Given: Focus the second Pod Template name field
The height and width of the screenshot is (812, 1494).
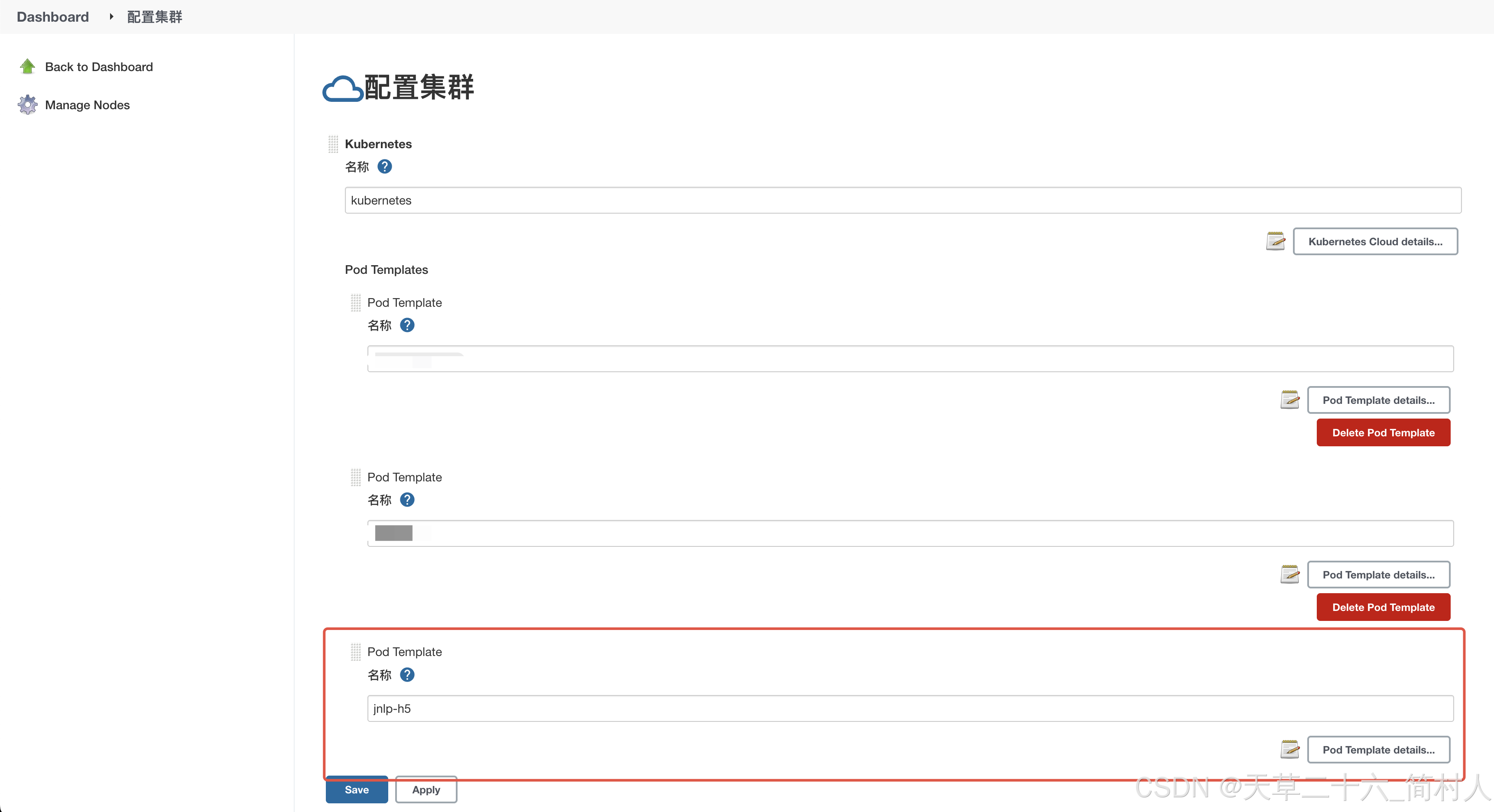Looking at the screenshot, I should [910, 533].
